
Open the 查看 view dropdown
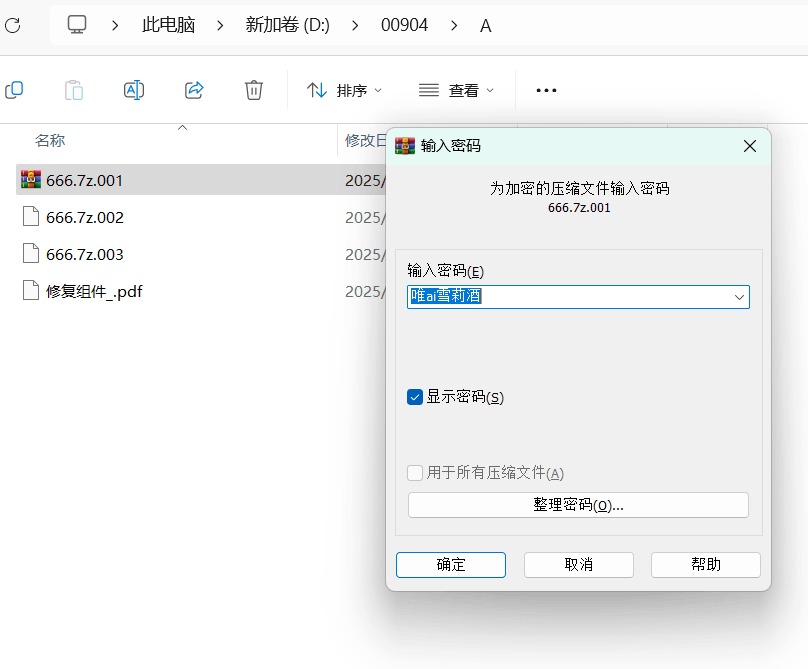[x=457, y=90]
